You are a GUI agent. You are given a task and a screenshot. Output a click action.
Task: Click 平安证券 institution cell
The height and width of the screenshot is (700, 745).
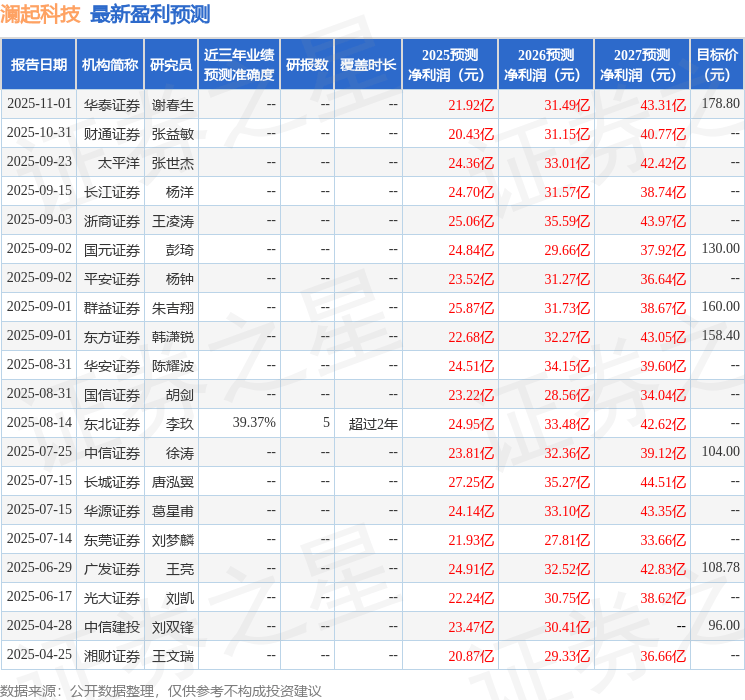[112, 279]
